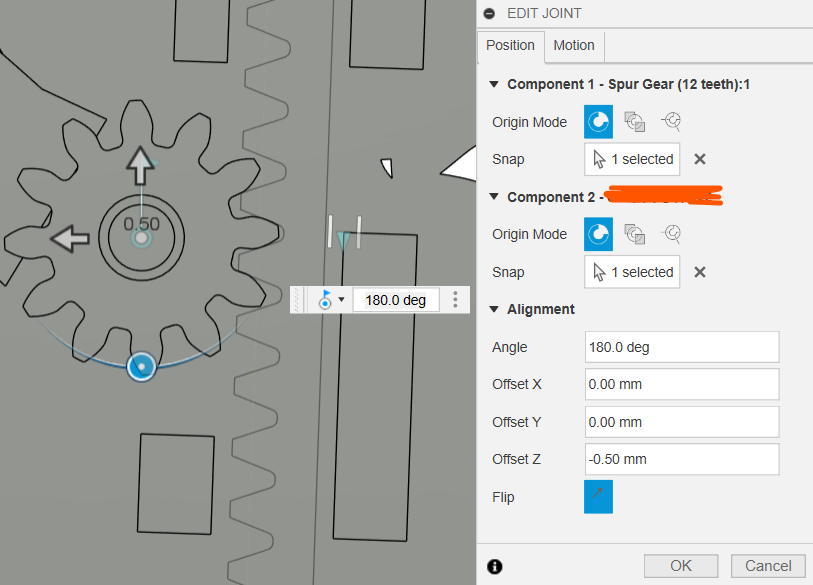
Task: Collapse the Alignment section
Action: [x=493, y=309]
